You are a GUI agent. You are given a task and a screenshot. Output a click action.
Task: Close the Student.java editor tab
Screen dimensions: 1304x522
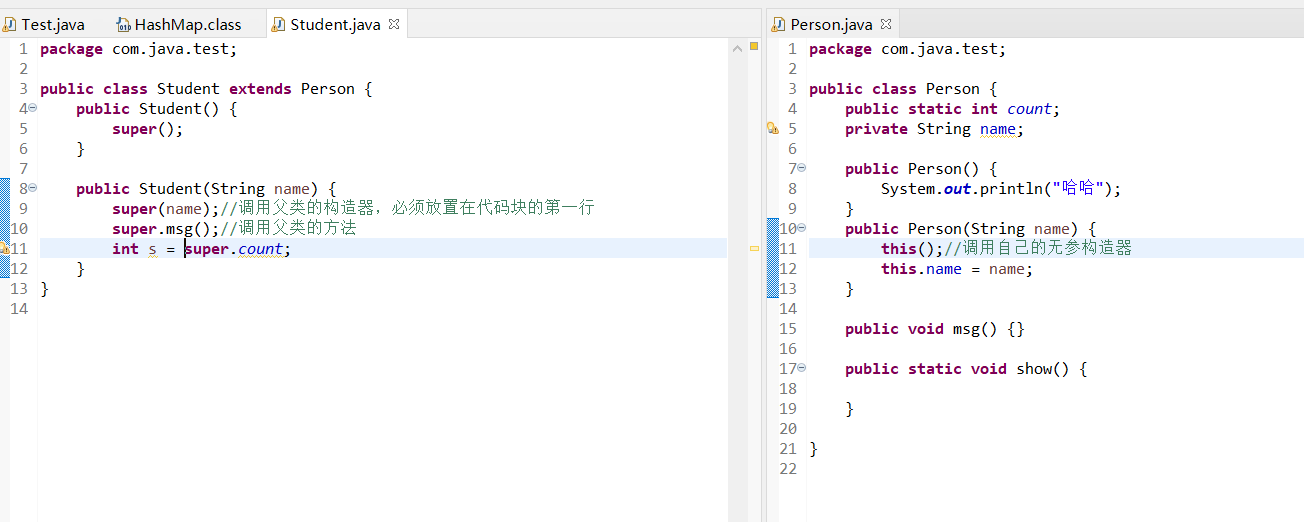click(x=394, y=24)
